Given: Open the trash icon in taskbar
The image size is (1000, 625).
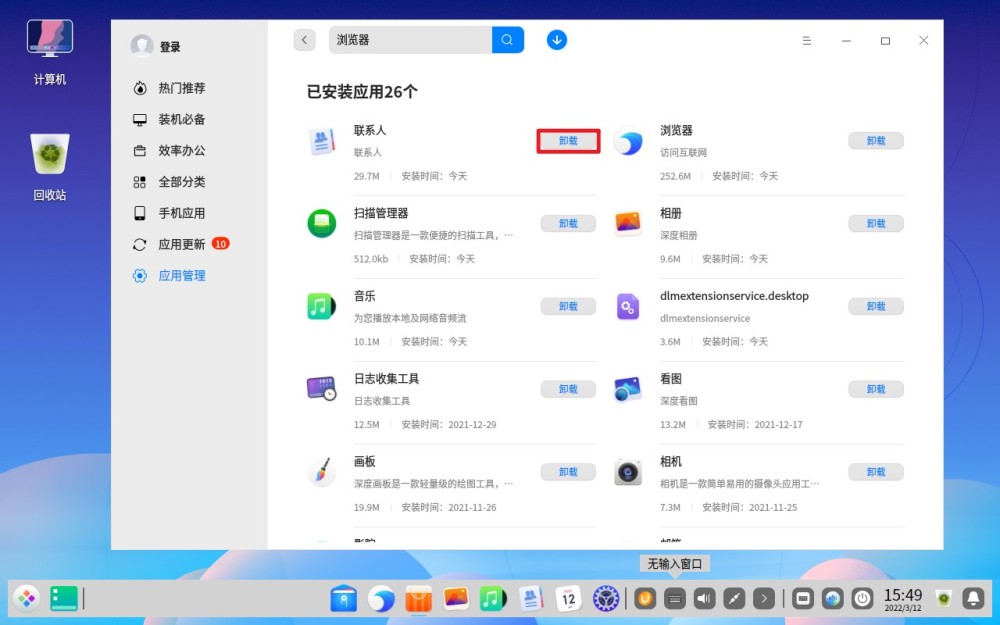Looking at the screenshot, I should click(x=943, y=598).
